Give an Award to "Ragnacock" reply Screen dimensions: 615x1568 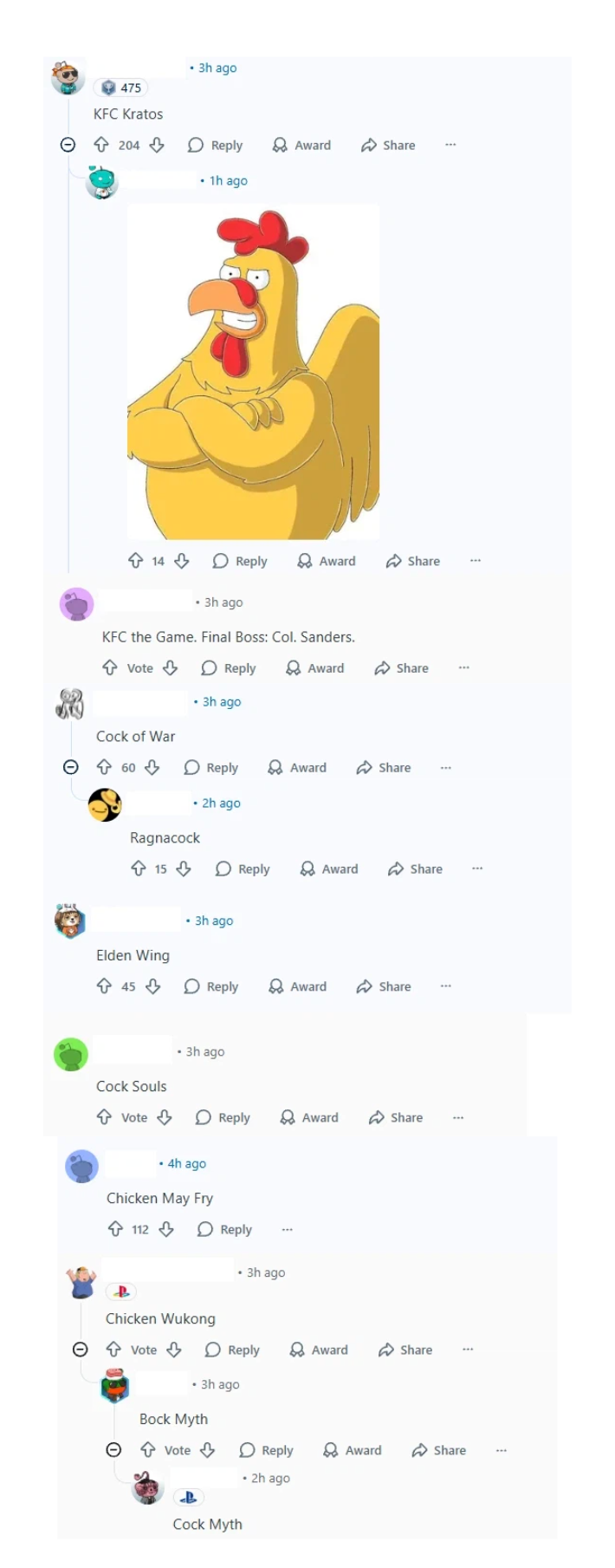click(328, 869)
